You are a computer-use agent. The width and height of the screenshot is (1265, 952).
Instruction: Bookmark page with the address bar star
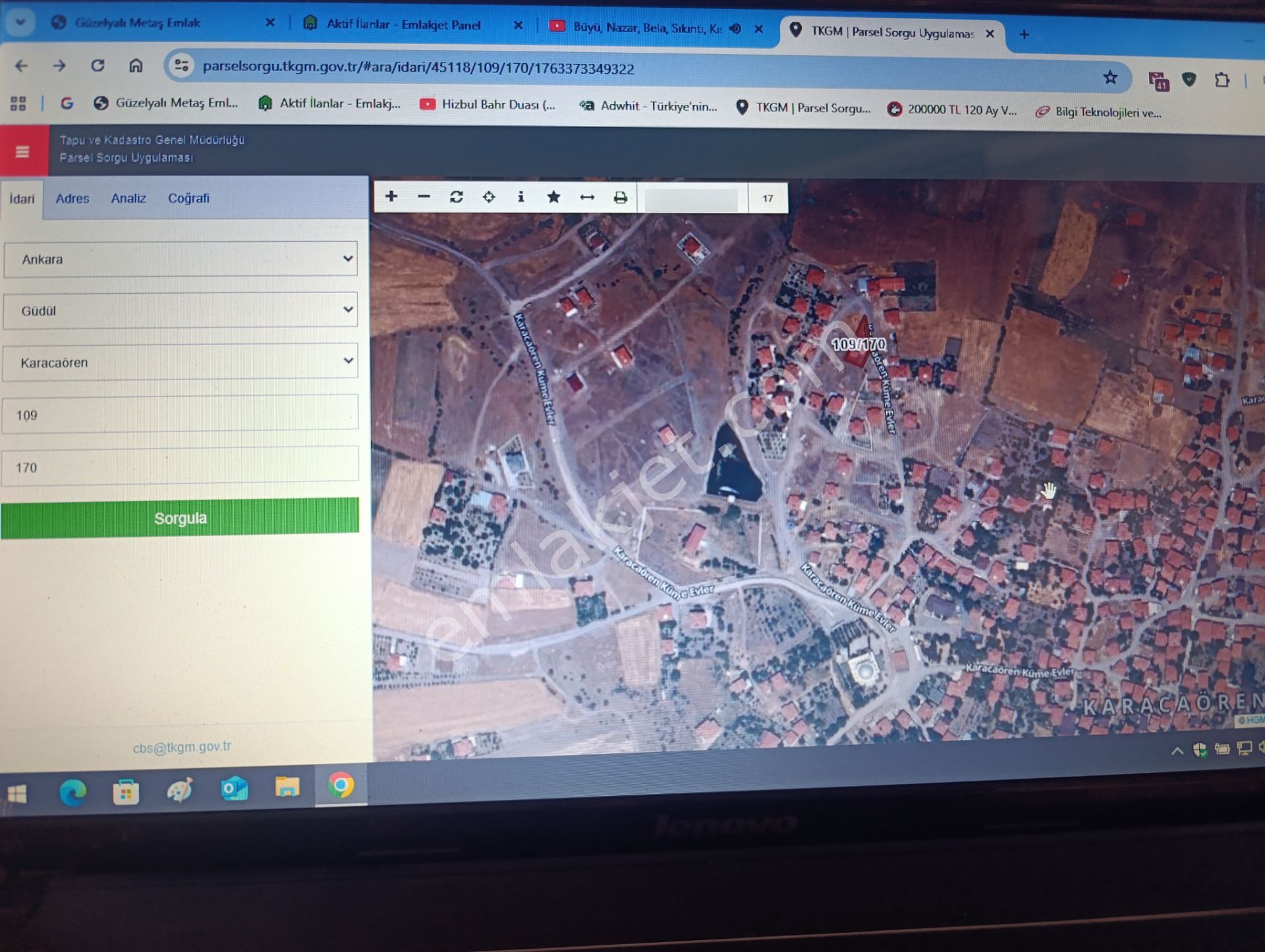1110,78
